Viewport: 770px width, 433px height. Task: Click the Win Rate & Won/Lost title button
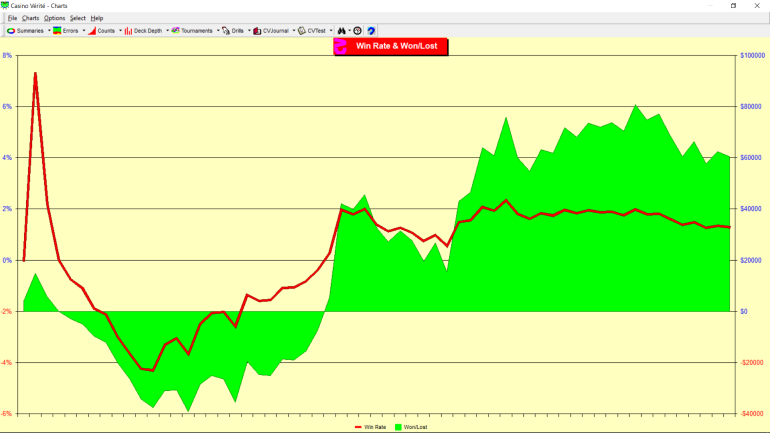pos(391,46)
